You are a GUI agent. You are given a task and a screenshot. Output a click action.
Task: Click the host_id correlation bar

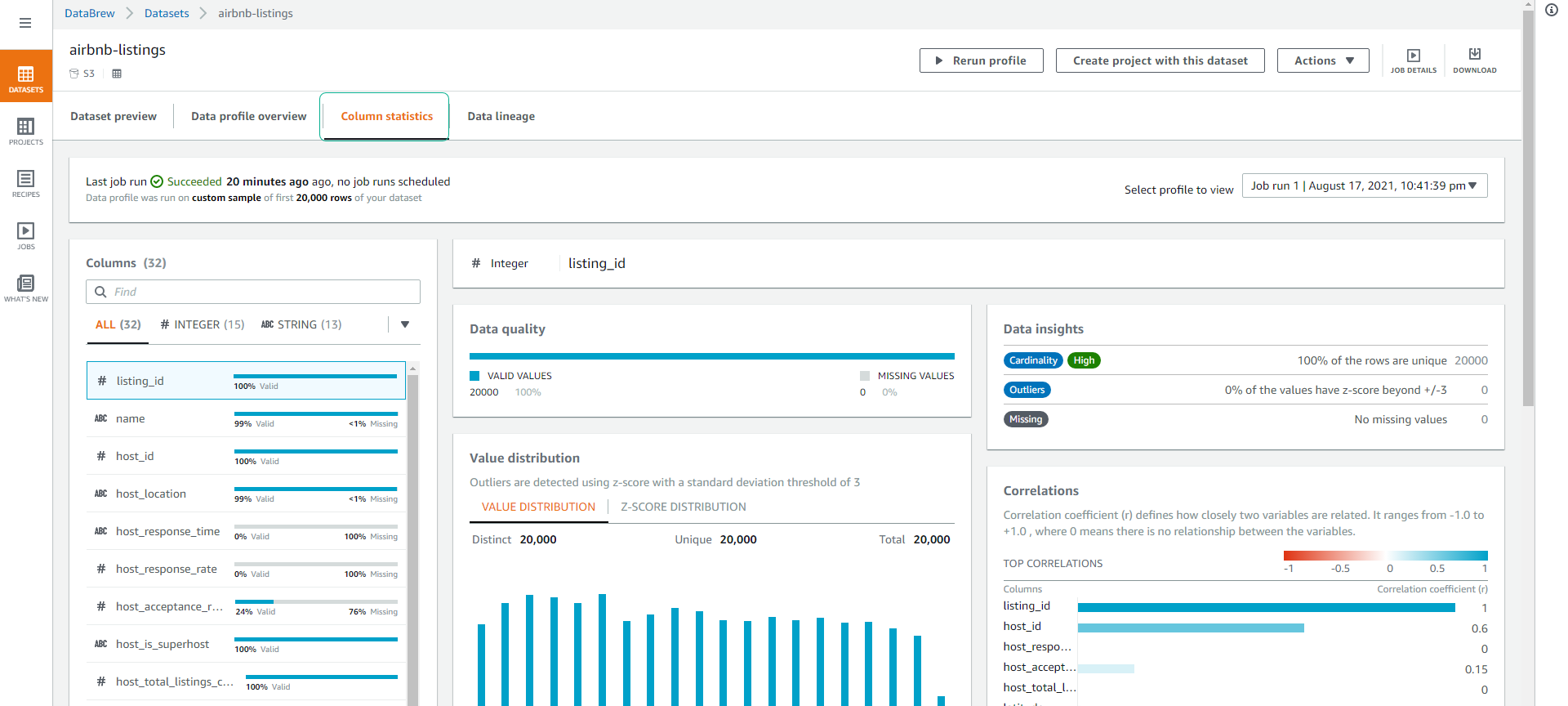1191,628
